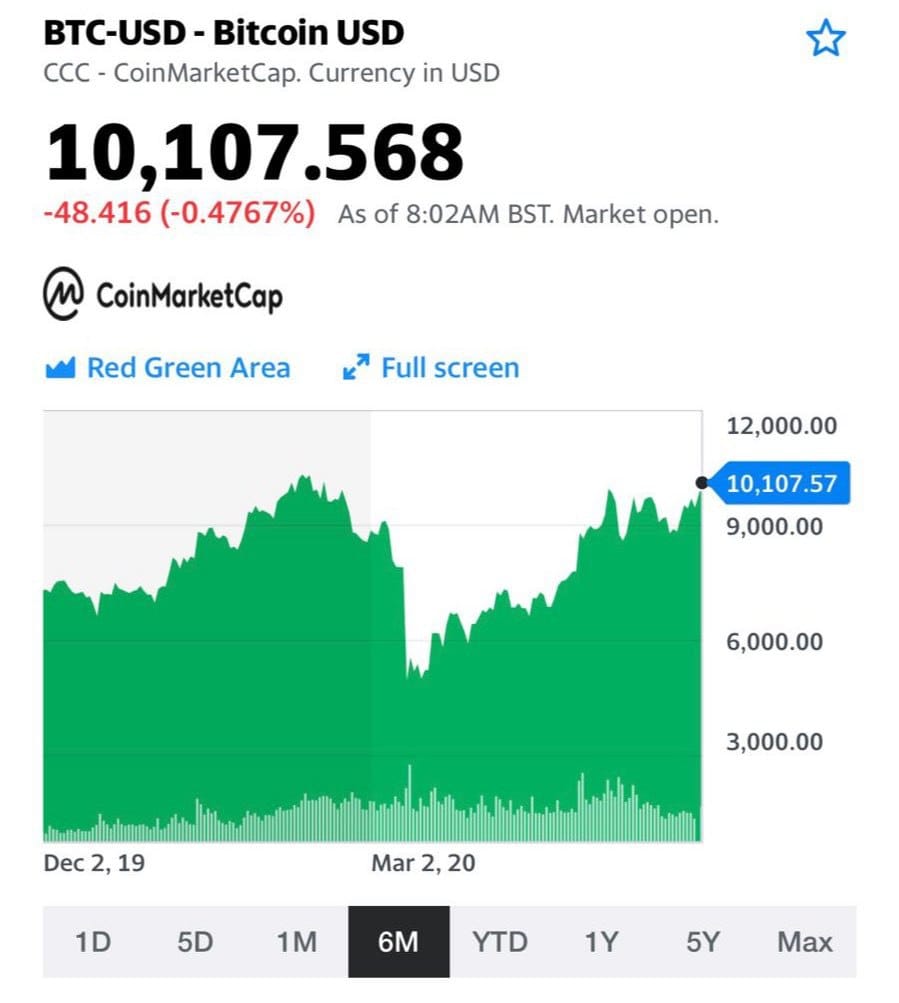Screen dimensions: 899x1003
Task: Add BTC-USD to watchlist with star icon
Action: coord(825,38)
